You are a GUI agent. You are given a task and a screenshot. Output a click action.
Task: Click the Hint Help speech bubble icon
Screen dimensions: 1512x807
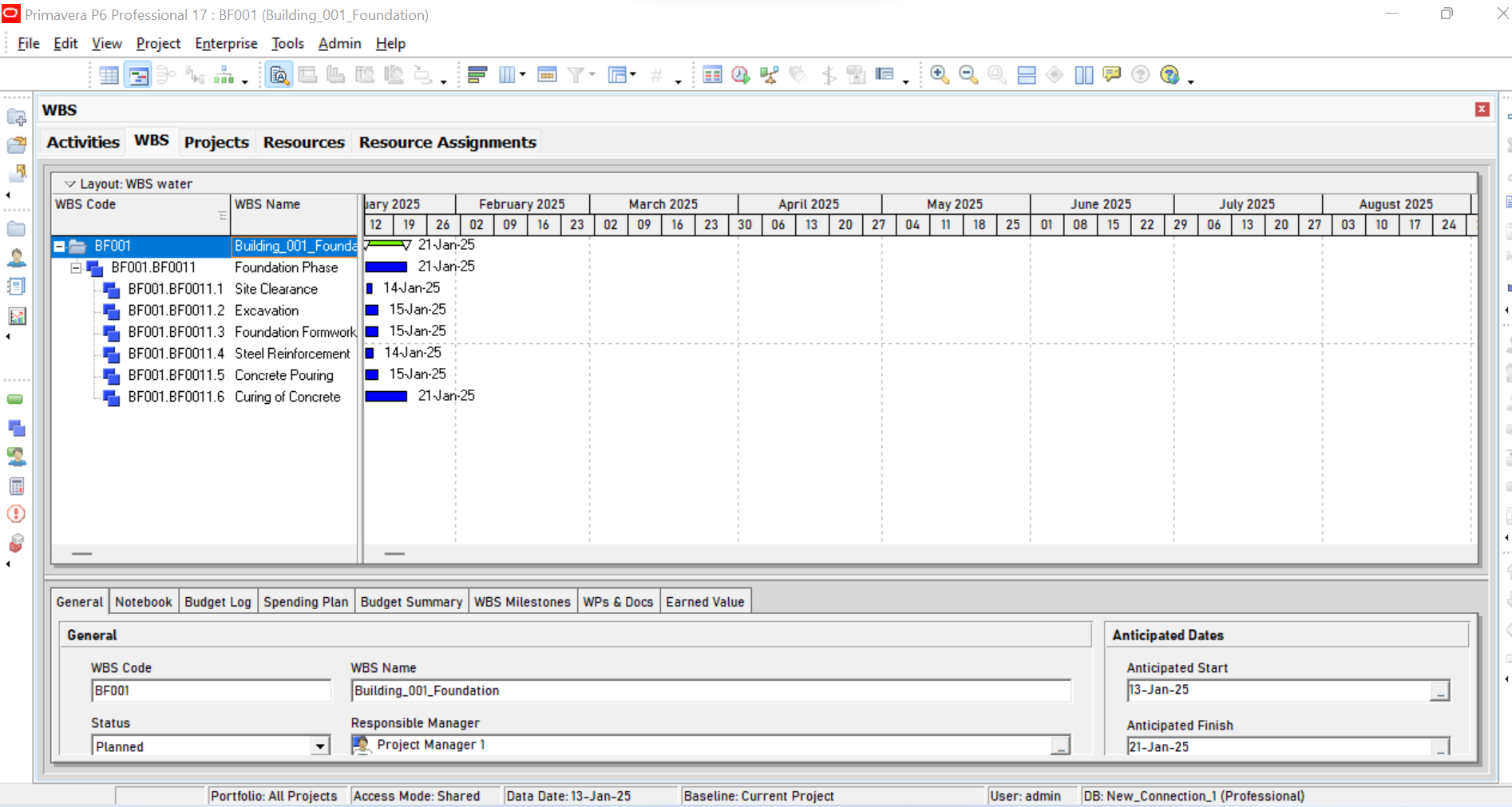coord(1112,75)
